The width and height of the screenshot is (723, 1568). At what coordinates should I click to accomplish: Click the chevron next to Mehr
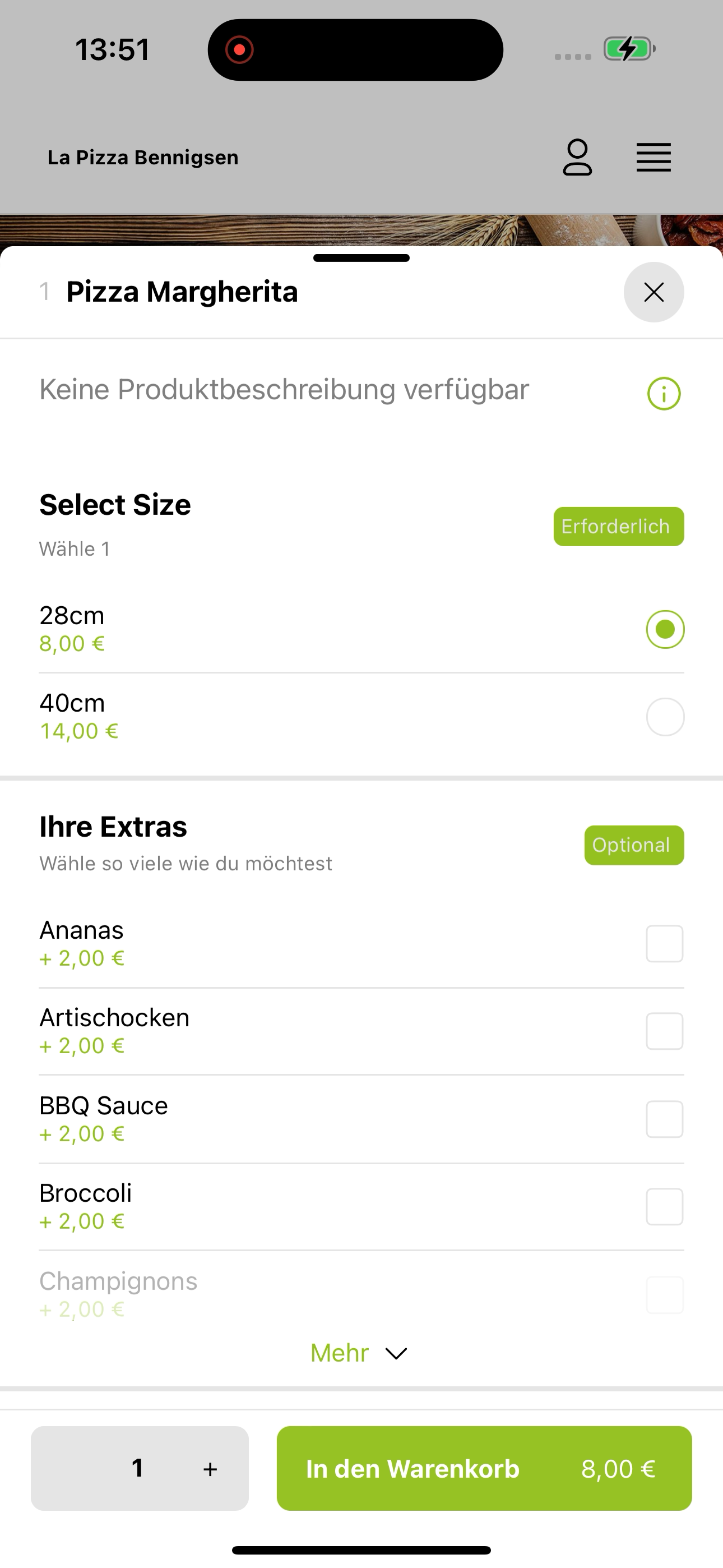[x=396, y=1354]
